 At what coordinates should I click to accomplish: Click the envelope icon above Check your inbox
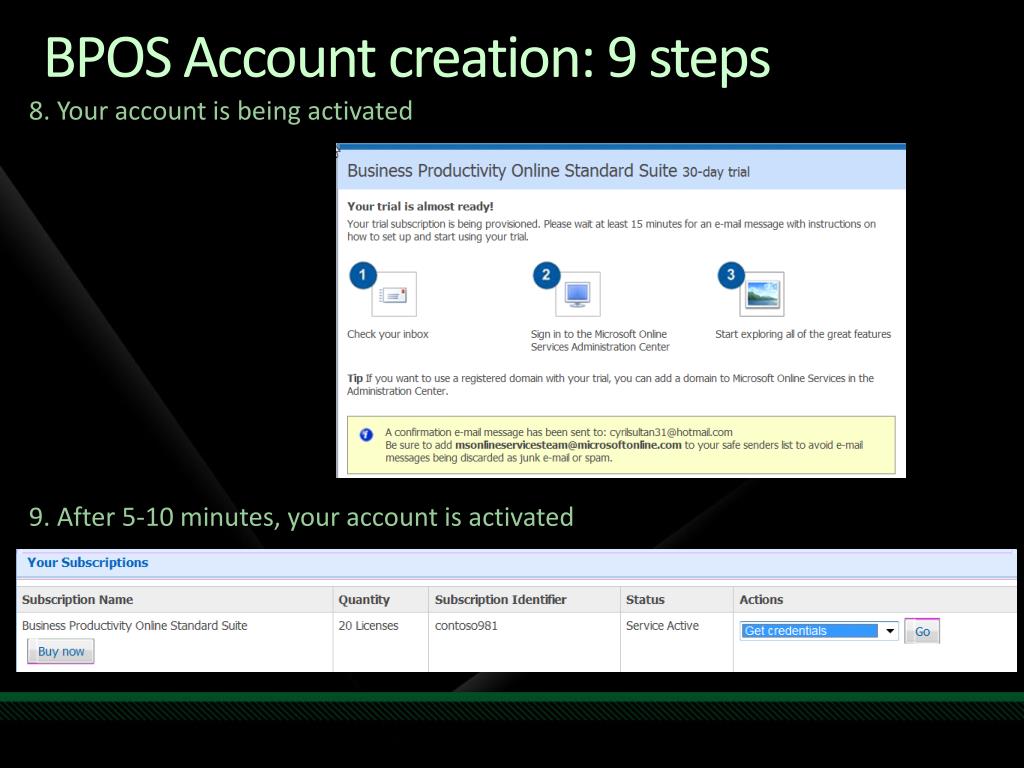coord(394,295)
